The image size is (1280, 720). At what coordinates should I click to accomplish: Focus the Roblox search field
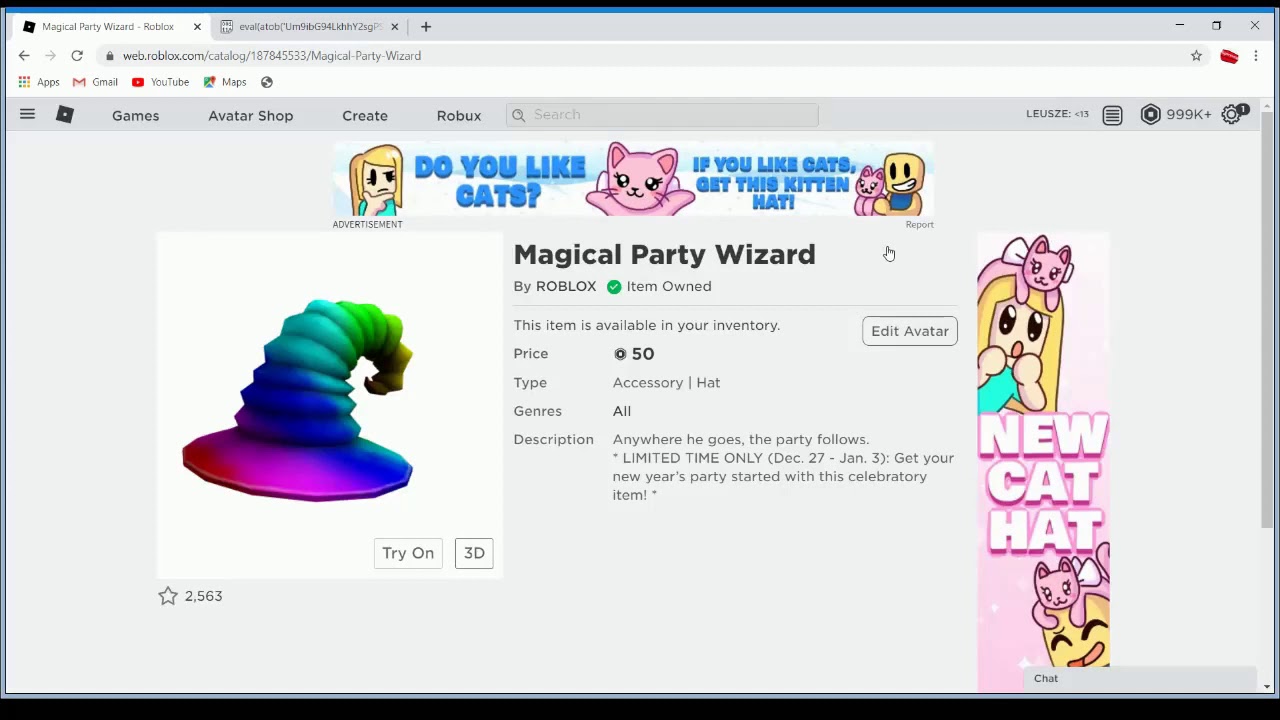pyautogui.click(x=662, y=115)
